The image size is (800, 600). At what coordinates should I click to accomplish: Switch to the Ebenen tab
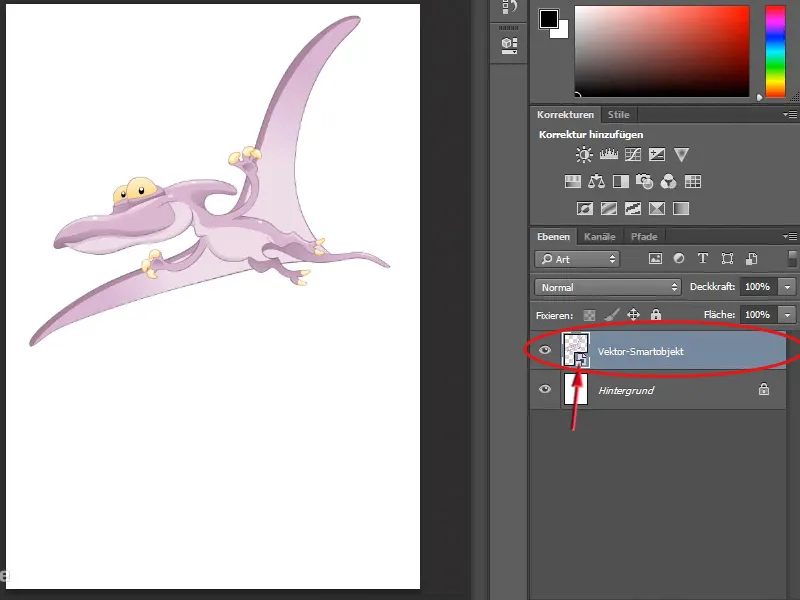point(553,237)
